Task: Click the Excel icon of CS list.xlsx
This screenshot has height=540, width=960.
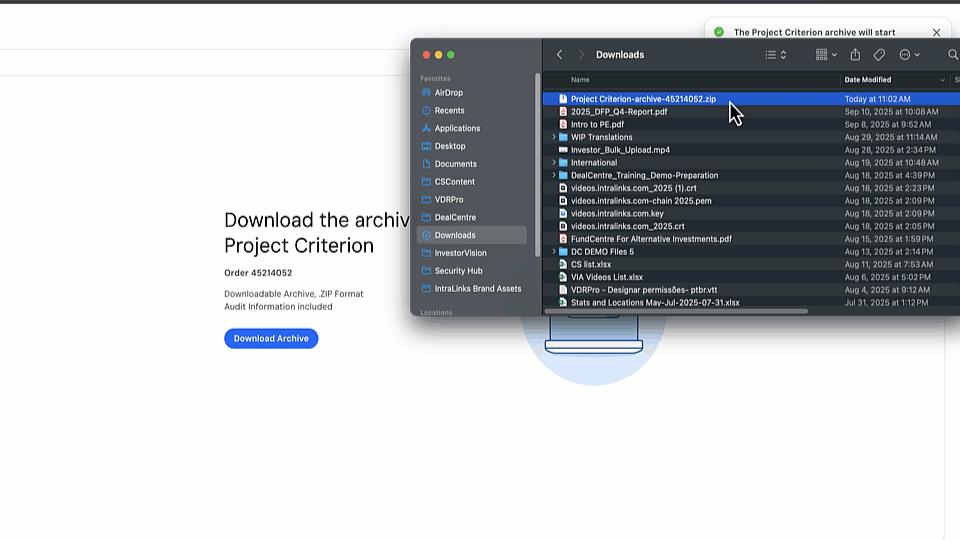Action: click(x=563, y=264)
